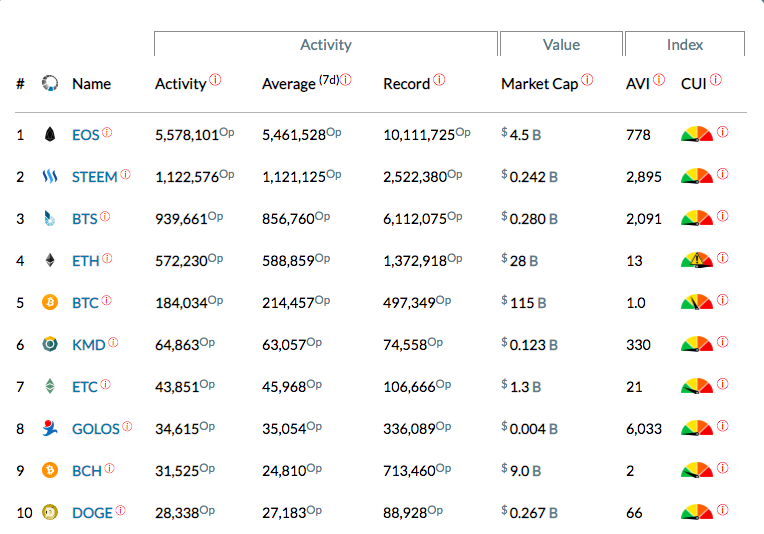Click the KMD coin logo icon
764x534 pixels.
pos(50,344)
